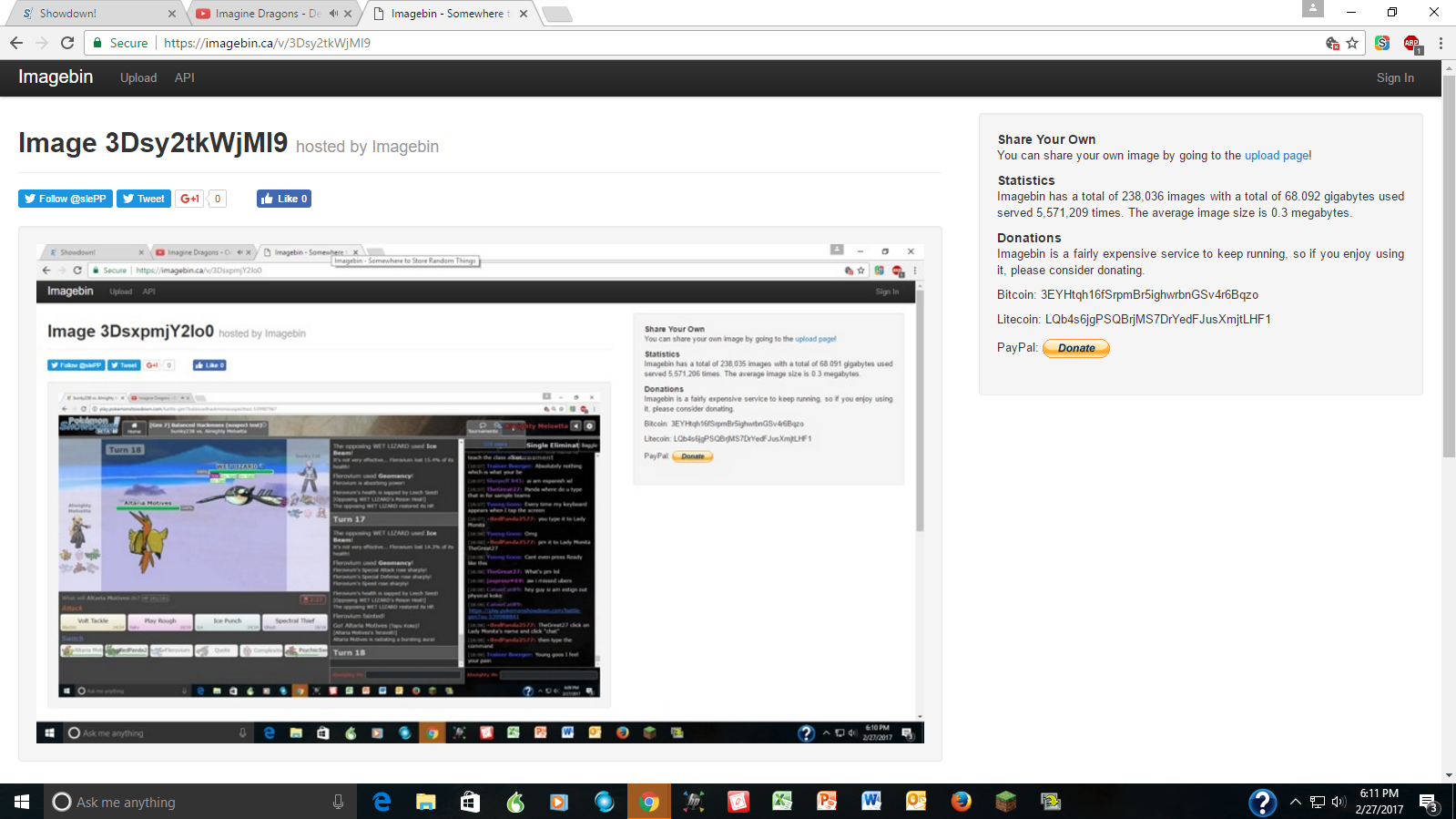1456x819 pixels.
Task: Reload the current page
Action: [67, 43]
